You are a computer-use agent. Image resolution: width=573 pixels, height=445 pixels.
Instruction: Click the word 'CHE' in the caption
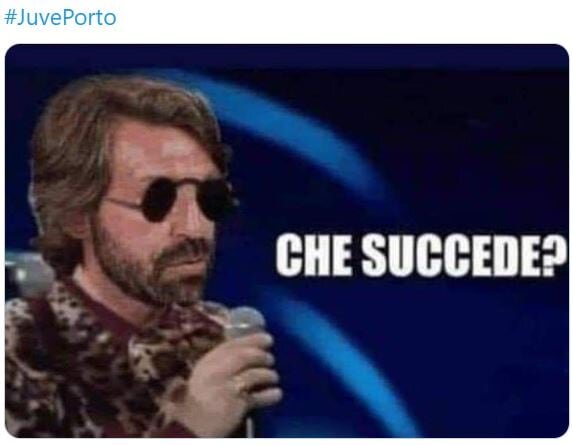(x=314, y=255)
